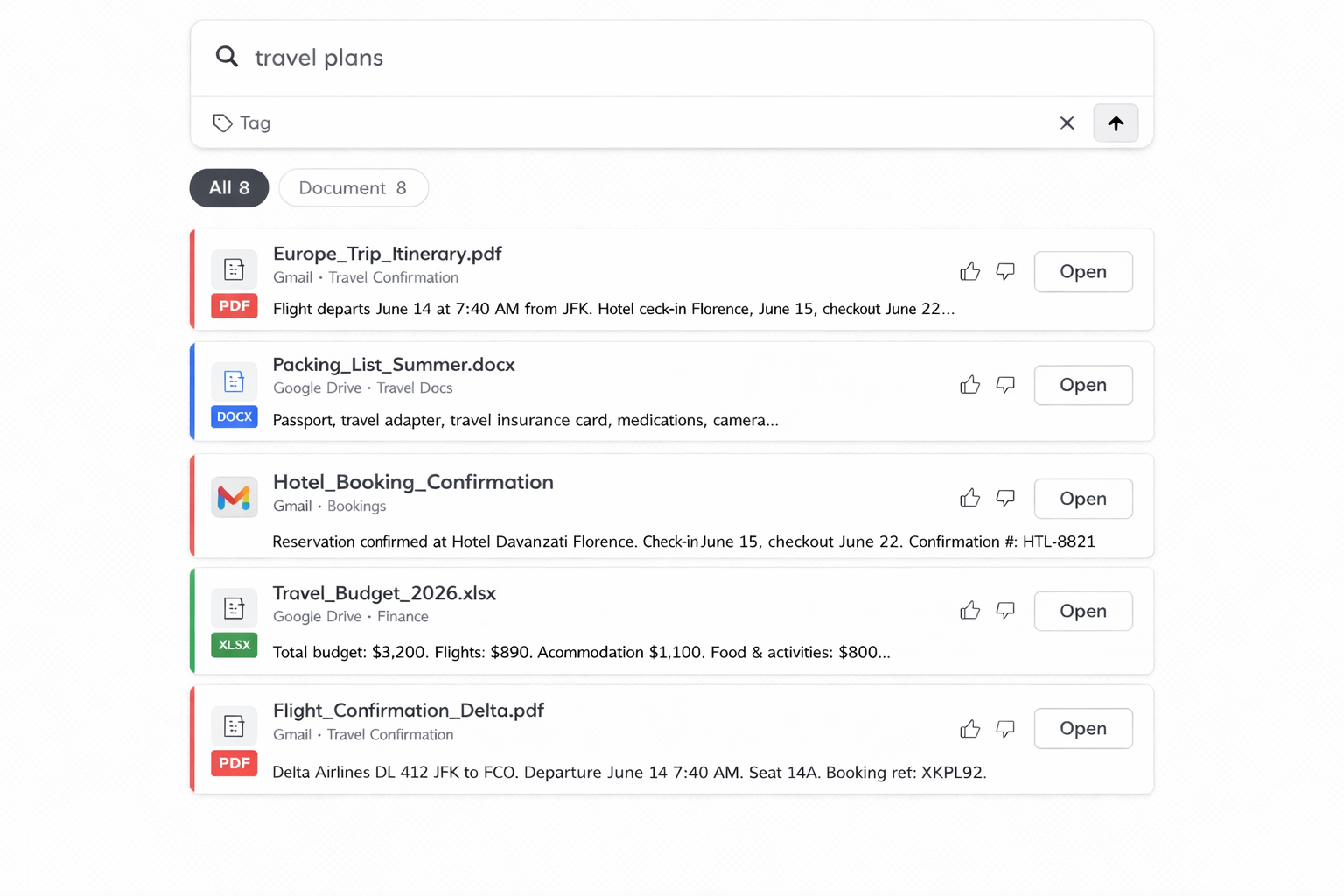Thumbs down Travel_Budget_2026.xlsx result
1344x896 pixels.
click(1005, 611)
